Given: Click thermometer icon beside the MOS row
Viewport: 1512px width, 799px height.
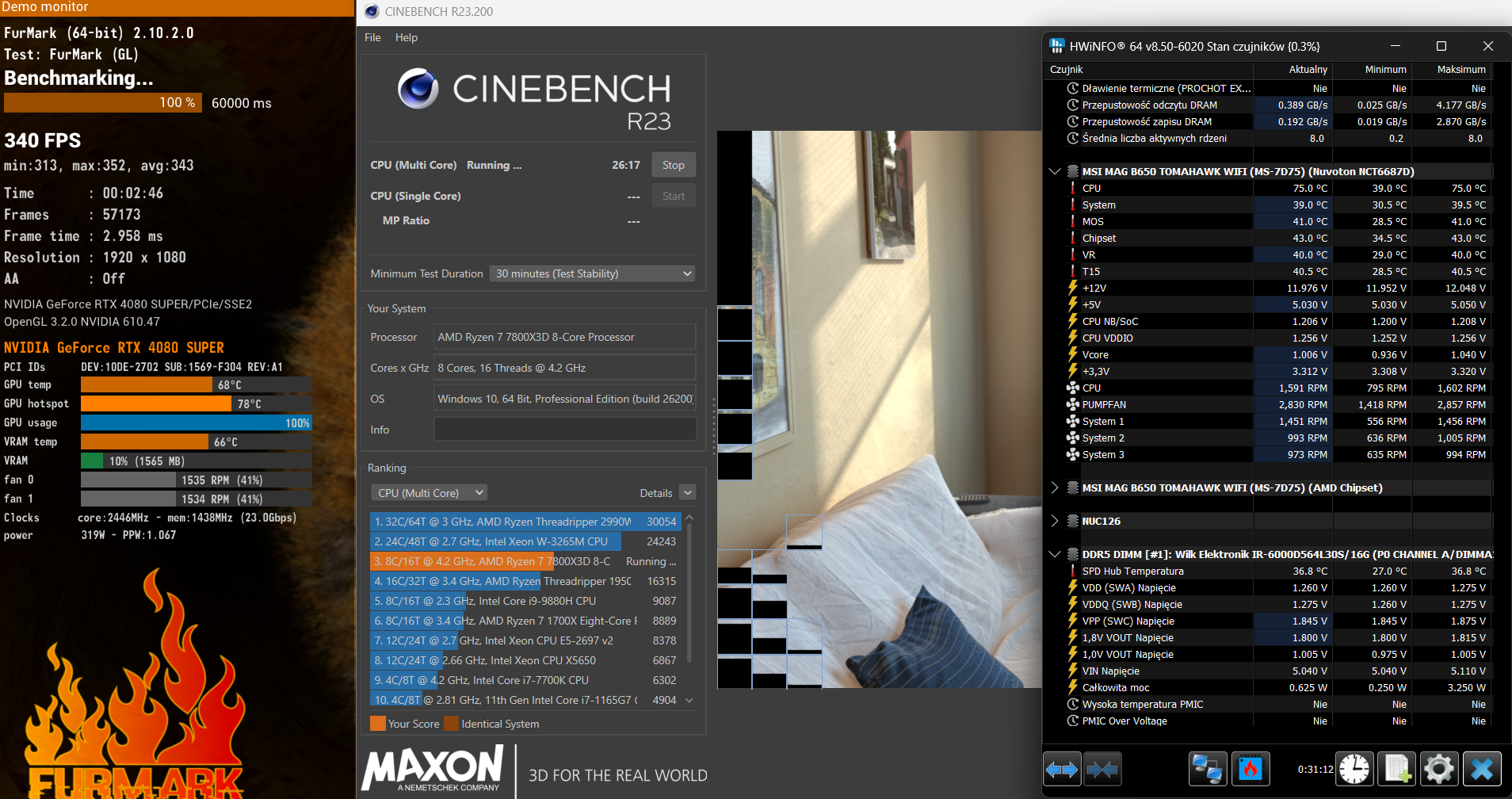Looking at the screenshot, I should point(1073,221).
